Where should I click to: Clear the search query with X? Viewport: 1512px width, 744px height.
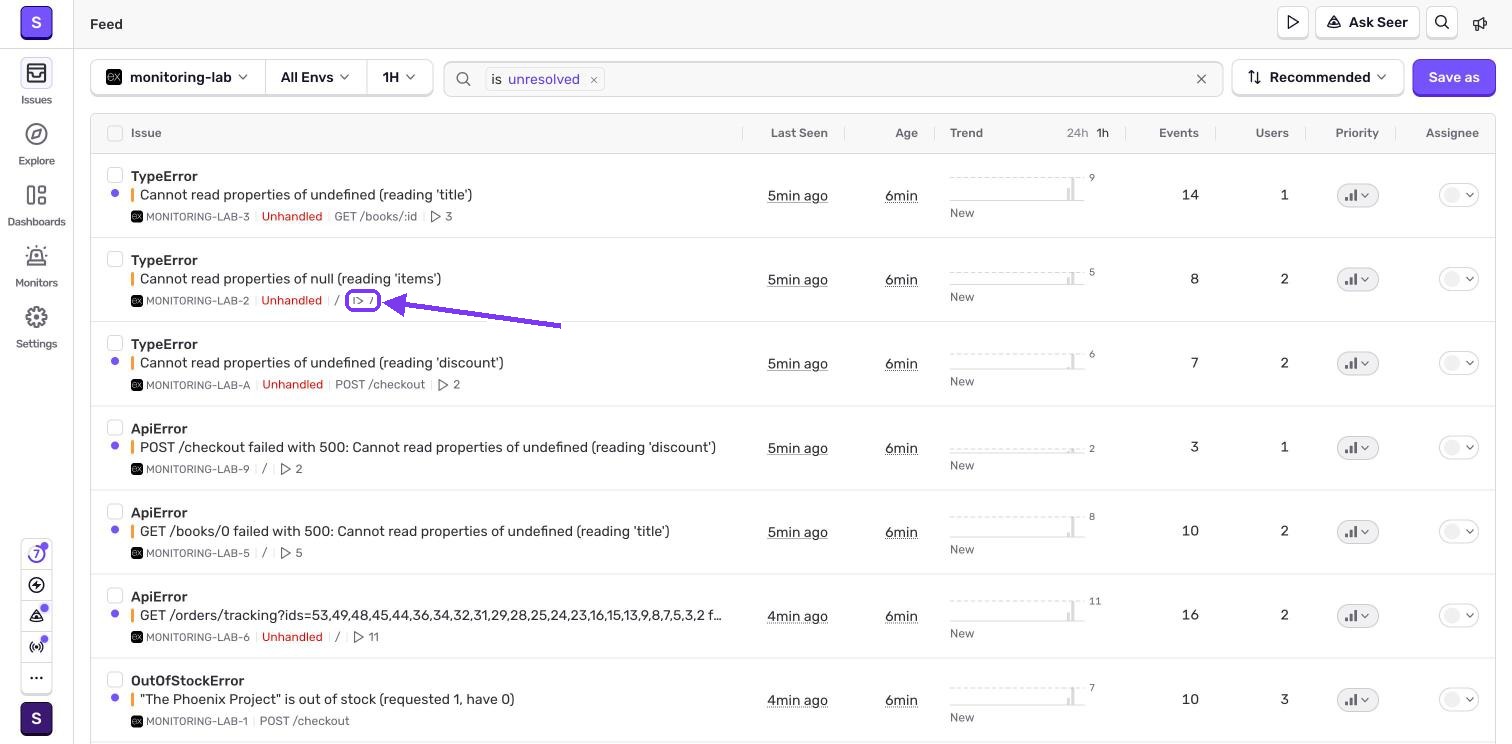1201,79
